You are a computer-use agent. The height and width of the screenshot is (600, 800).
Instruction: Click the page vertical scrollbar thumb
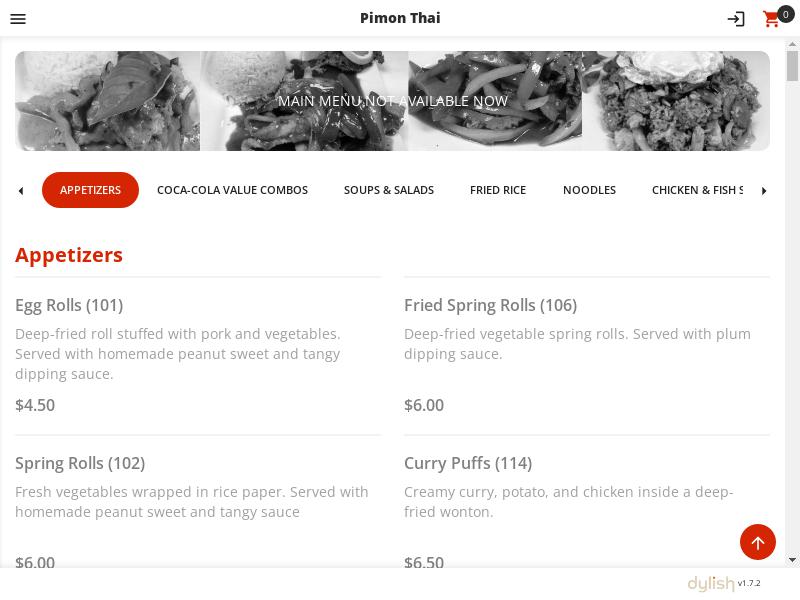point(792,65)
